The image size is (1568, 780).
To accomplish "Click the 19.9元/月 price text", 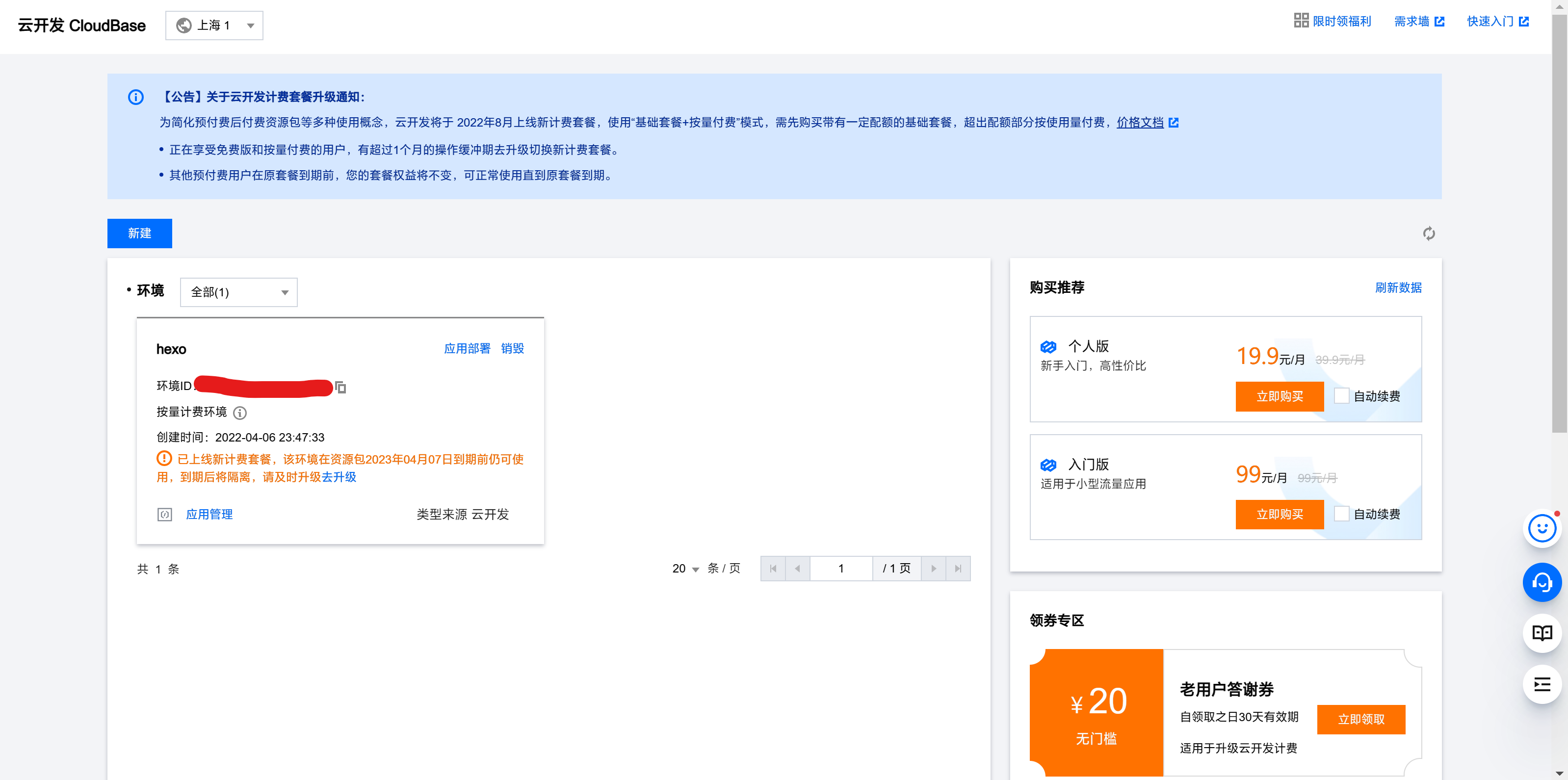I will 1270,357.
